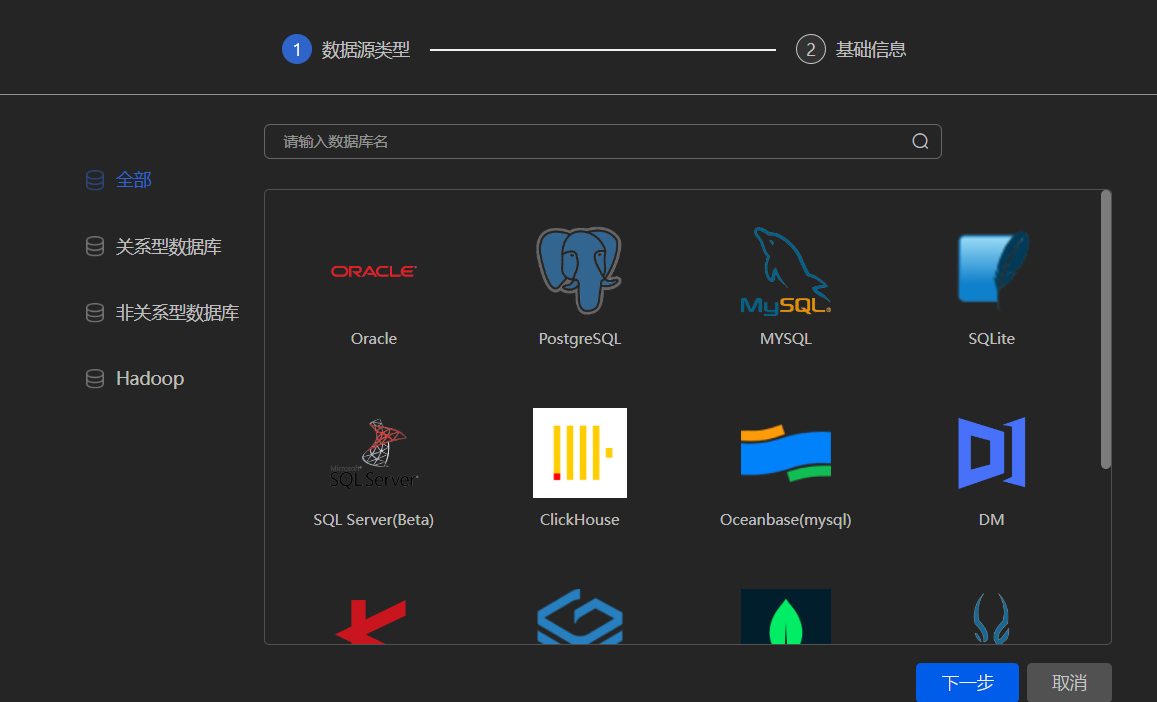This screenshot has width=1157, height=702.
Task: Focus the 请输入数据库名 search field
Action: [603, 142]
